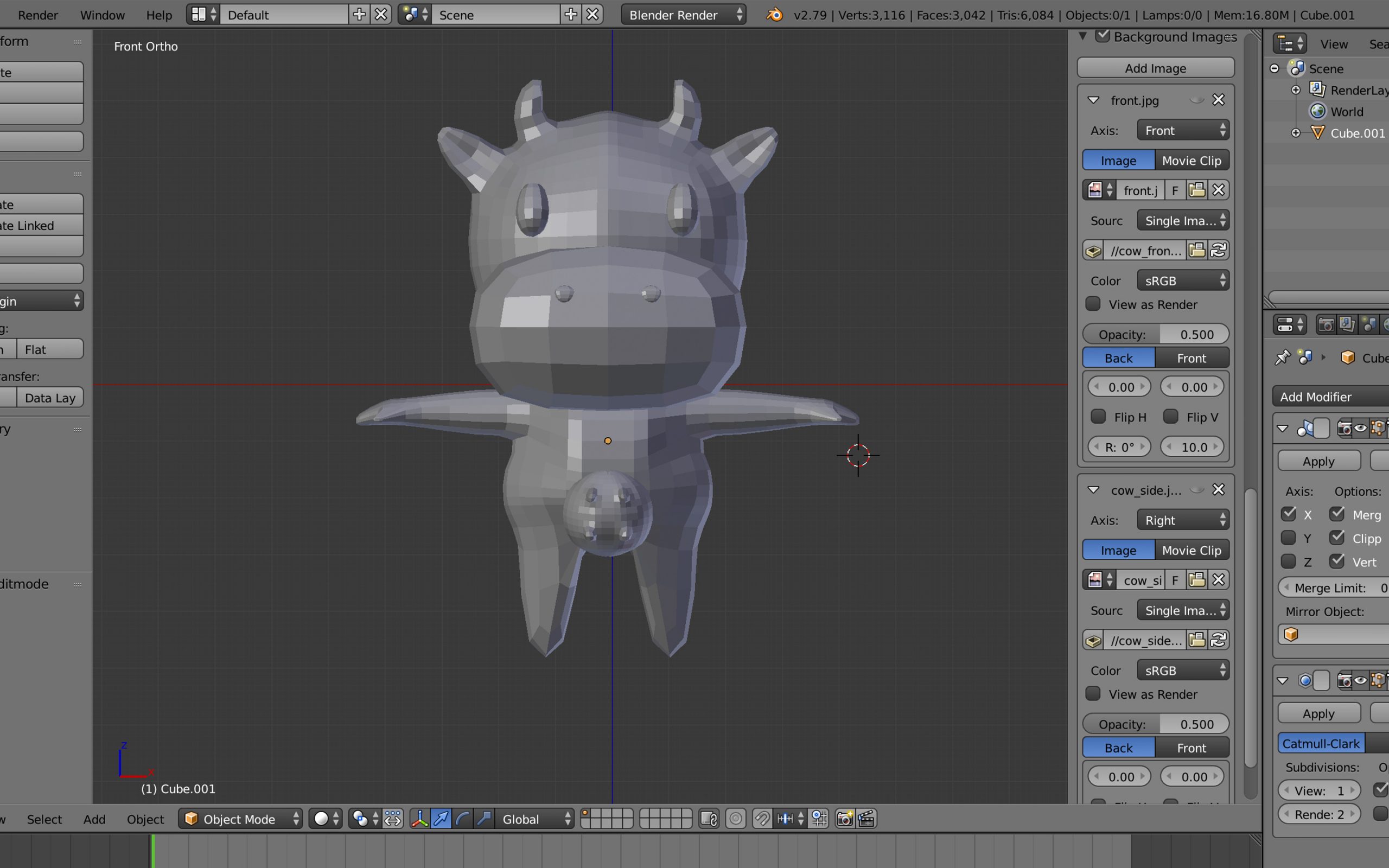Open the Window menu
Screen dimensions: 1389x868
tap(102, 15)
